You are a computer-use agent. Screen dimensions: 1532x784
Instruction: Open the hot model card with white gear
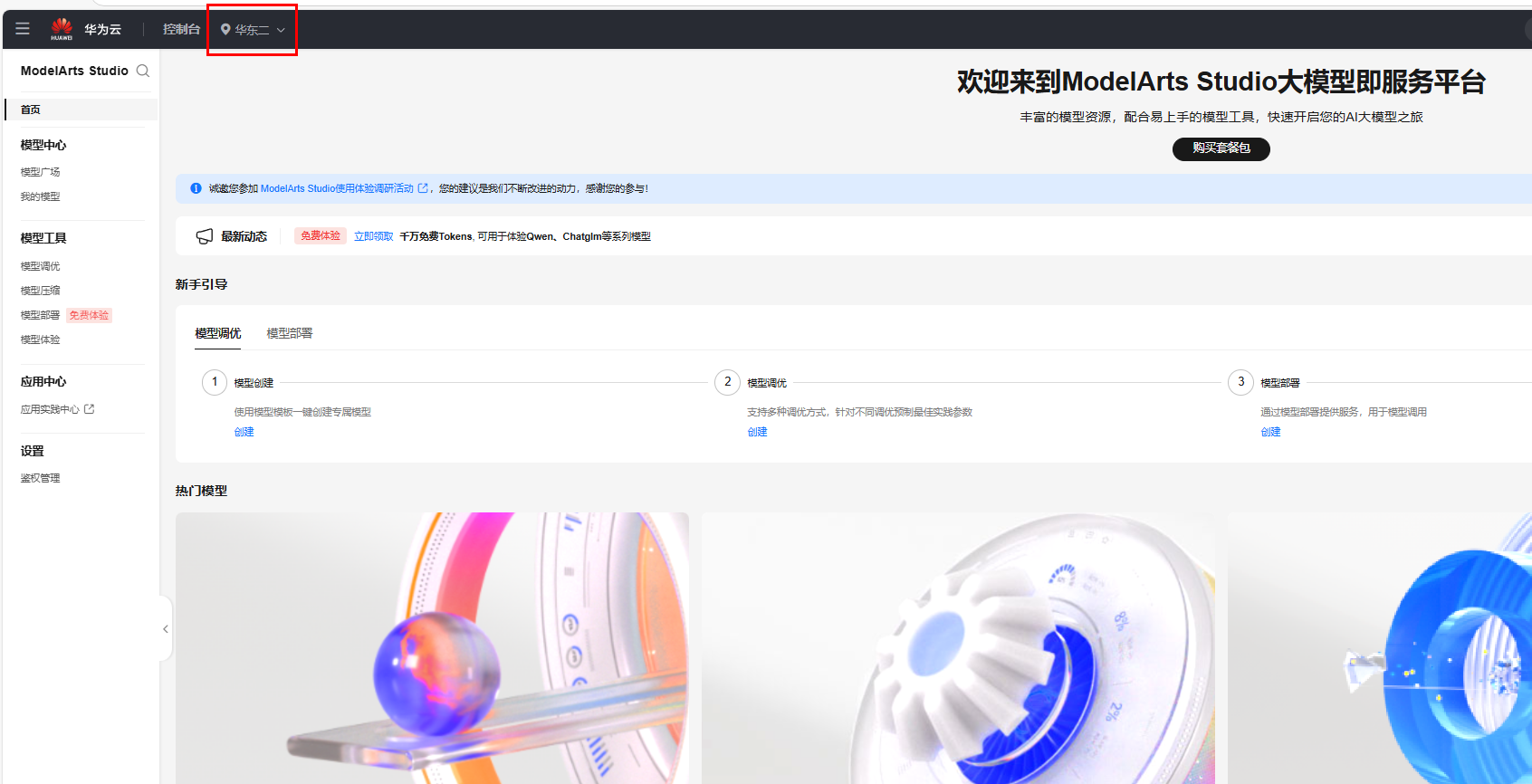[x=958, y=648]
